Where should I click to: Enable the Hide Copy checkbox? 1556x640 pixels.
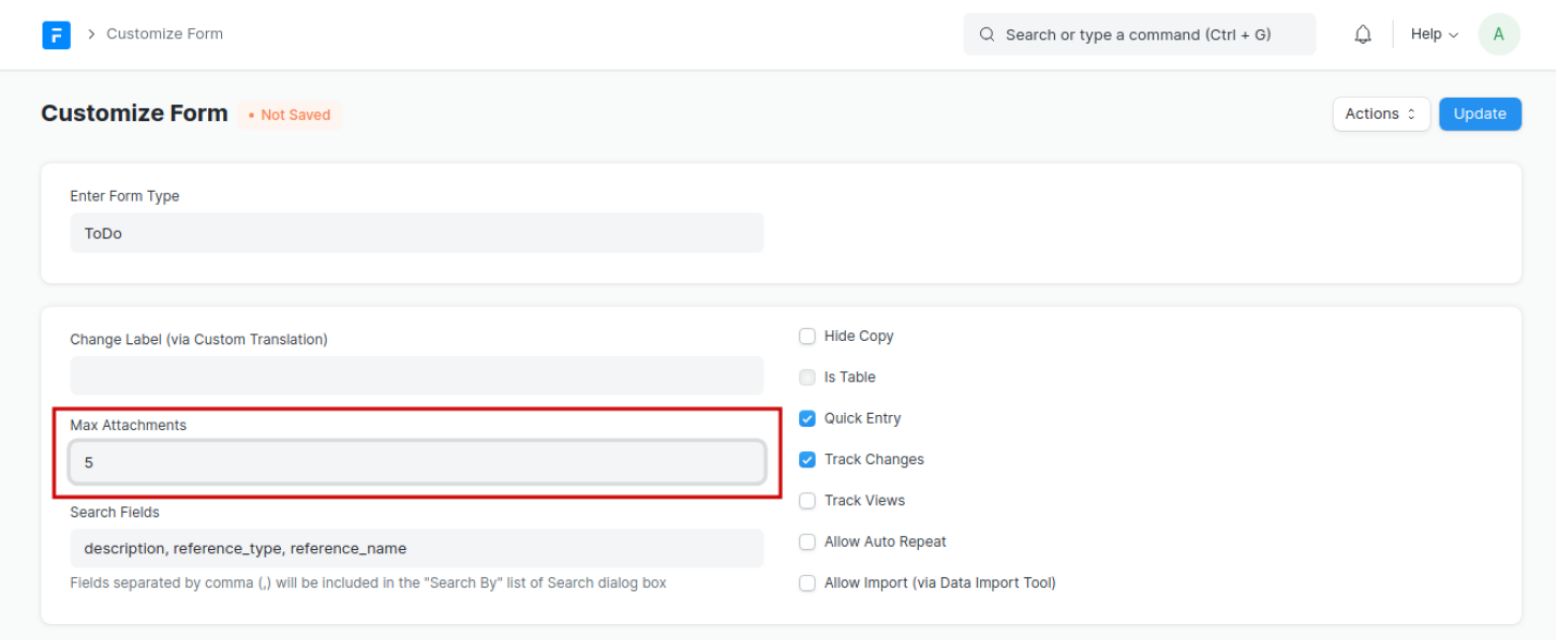tap(807, 336)
